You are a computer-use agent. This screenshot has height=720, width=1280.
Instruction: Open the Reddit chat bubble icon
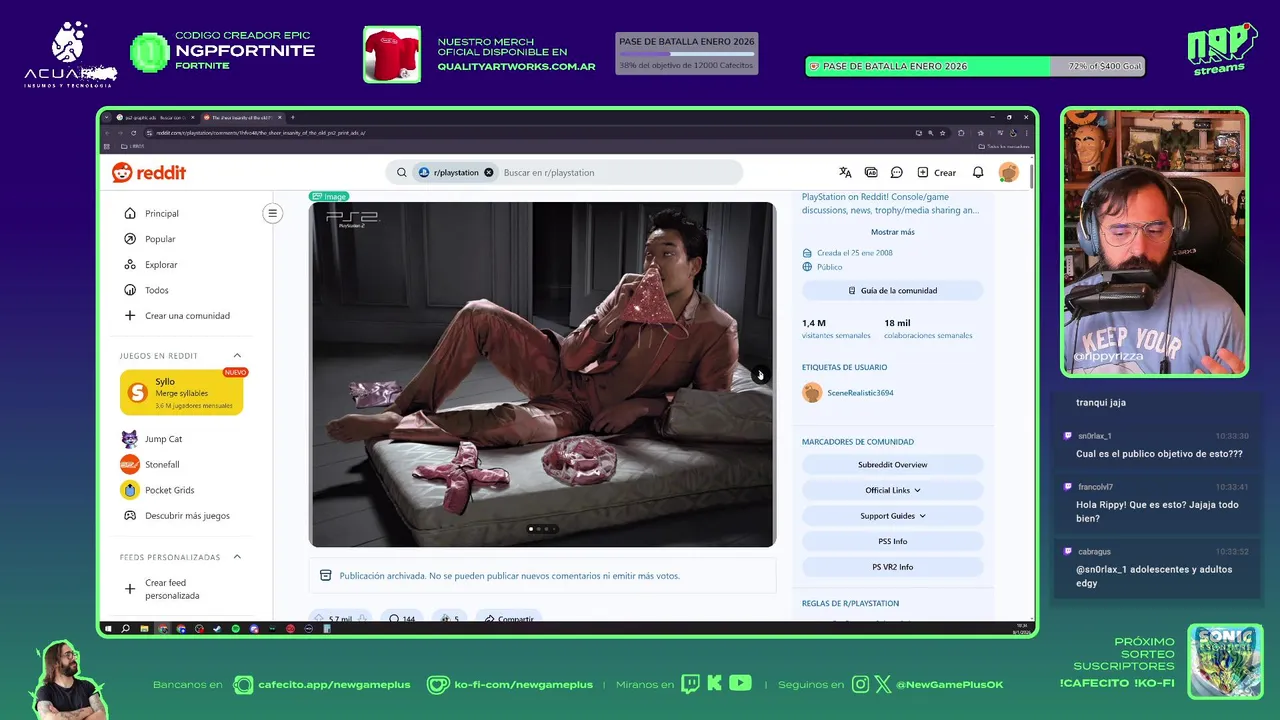897,172
